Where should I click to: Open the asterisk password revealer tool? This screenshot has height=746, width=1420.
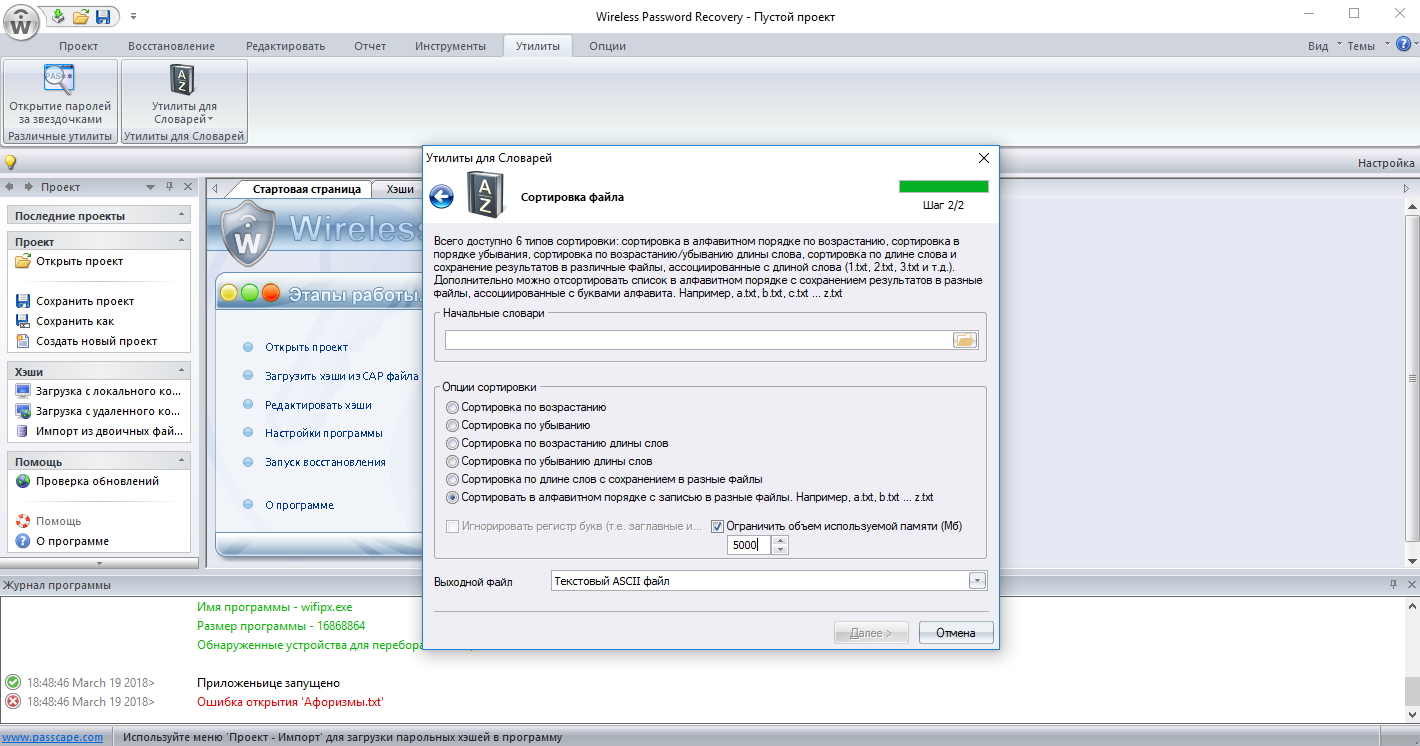[x=60, y=94]
